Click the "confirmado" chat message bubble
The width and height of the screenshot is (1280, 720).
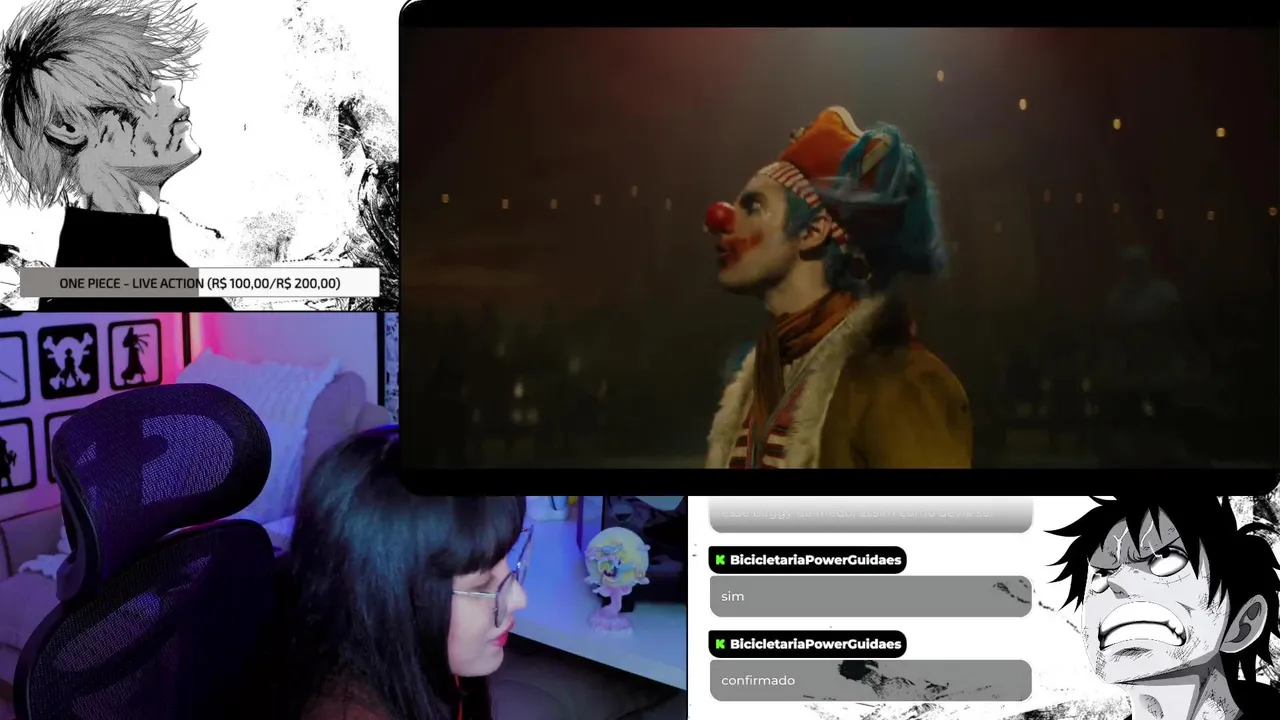tap(870, 680)
